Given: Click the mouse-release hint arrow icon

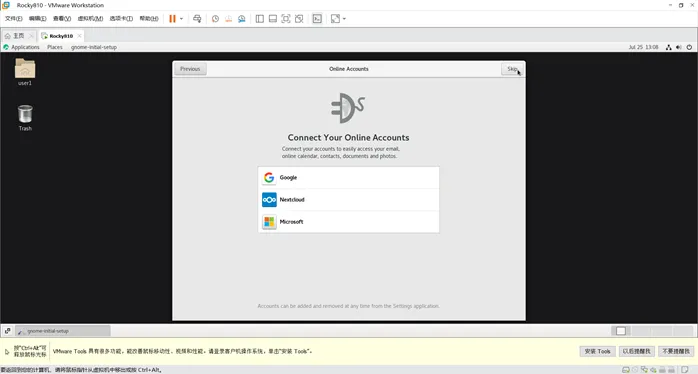Looking at the screenshot, I should point(7,351).
